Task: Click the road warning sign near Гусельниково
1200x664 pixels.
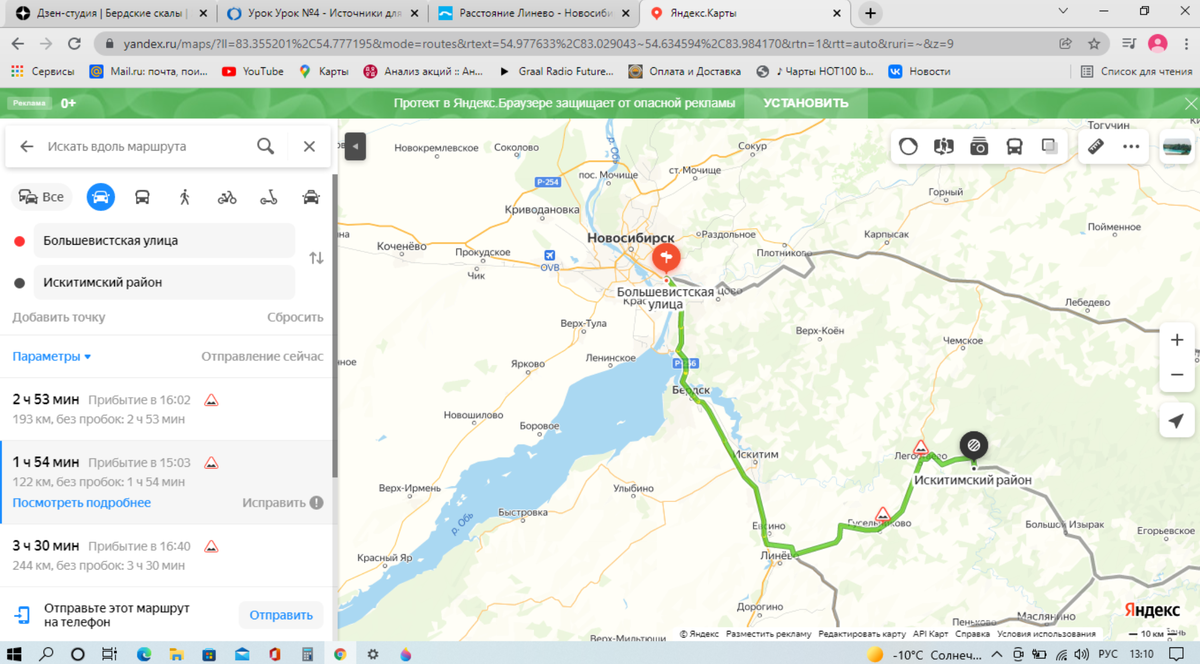Action: coord(883,514)
